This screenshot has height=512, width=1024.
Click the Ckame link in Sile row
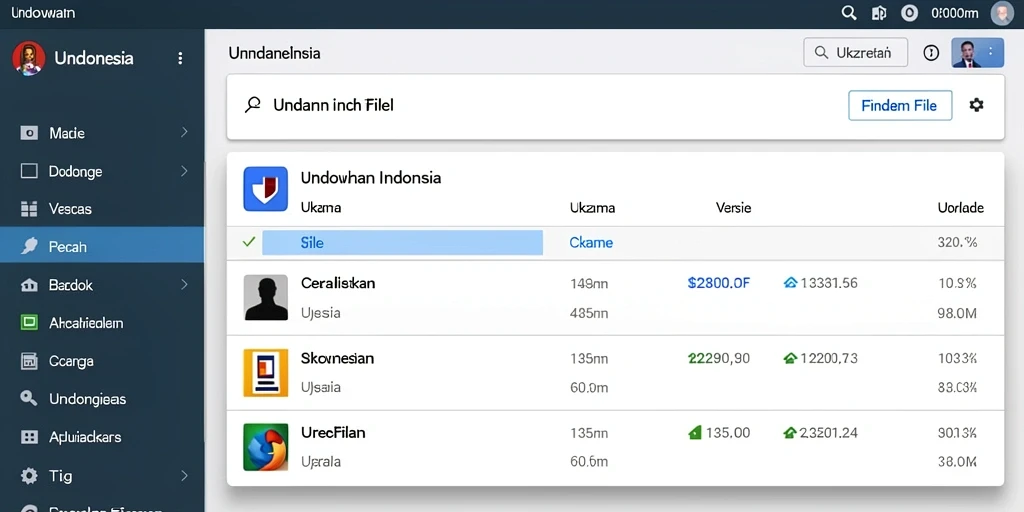[x=591, y=243]
